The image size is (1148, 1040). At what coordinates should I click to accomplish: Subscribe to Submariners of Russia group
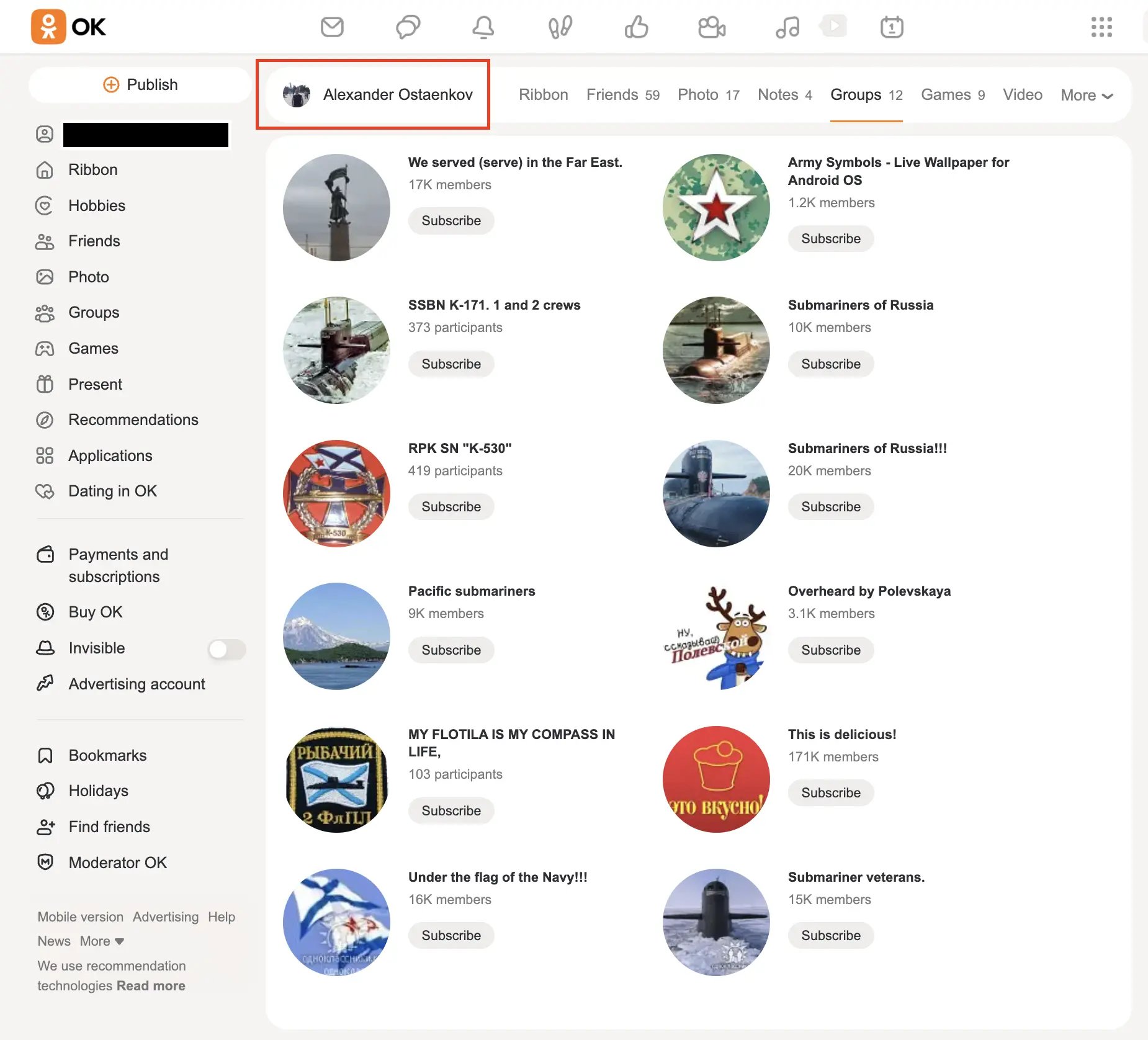[831, 364]
